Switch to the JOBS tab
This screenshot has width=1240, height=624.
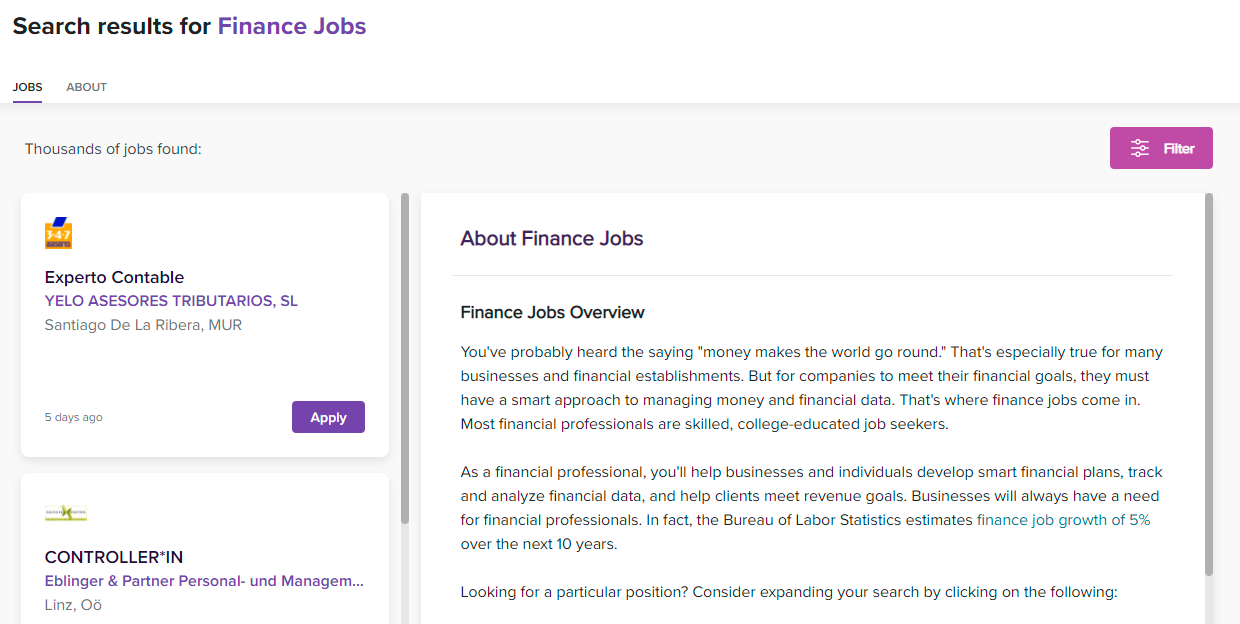coord(28,87)
